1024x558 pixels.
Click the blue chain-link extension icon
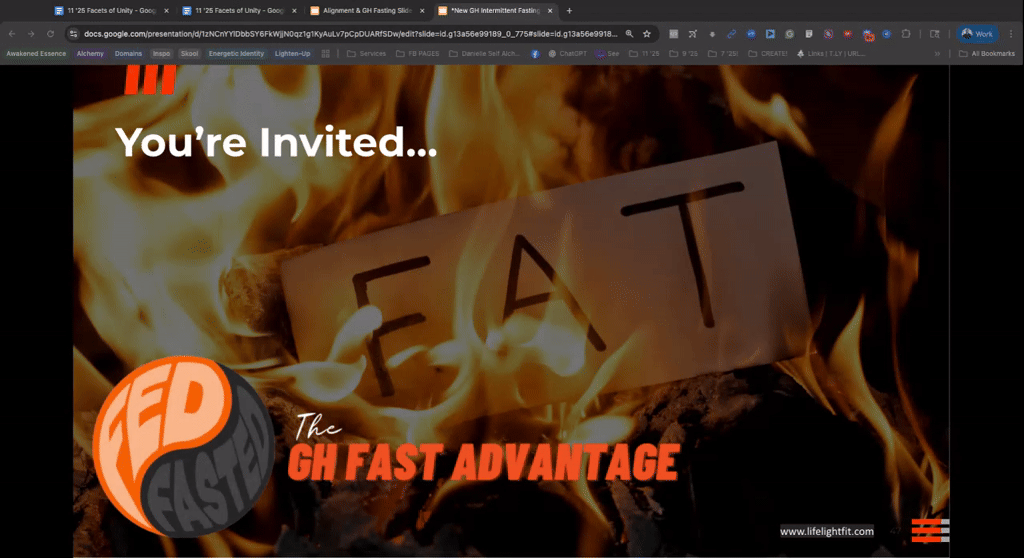(x=731, y=34)
